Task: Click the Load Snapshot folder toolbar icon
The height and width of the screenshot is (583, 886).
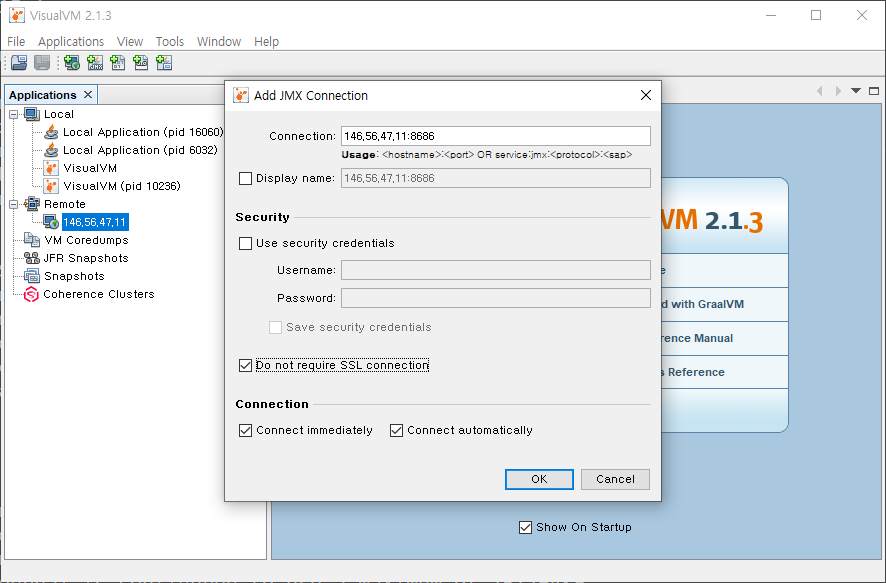Action: (x=19, y=63)
